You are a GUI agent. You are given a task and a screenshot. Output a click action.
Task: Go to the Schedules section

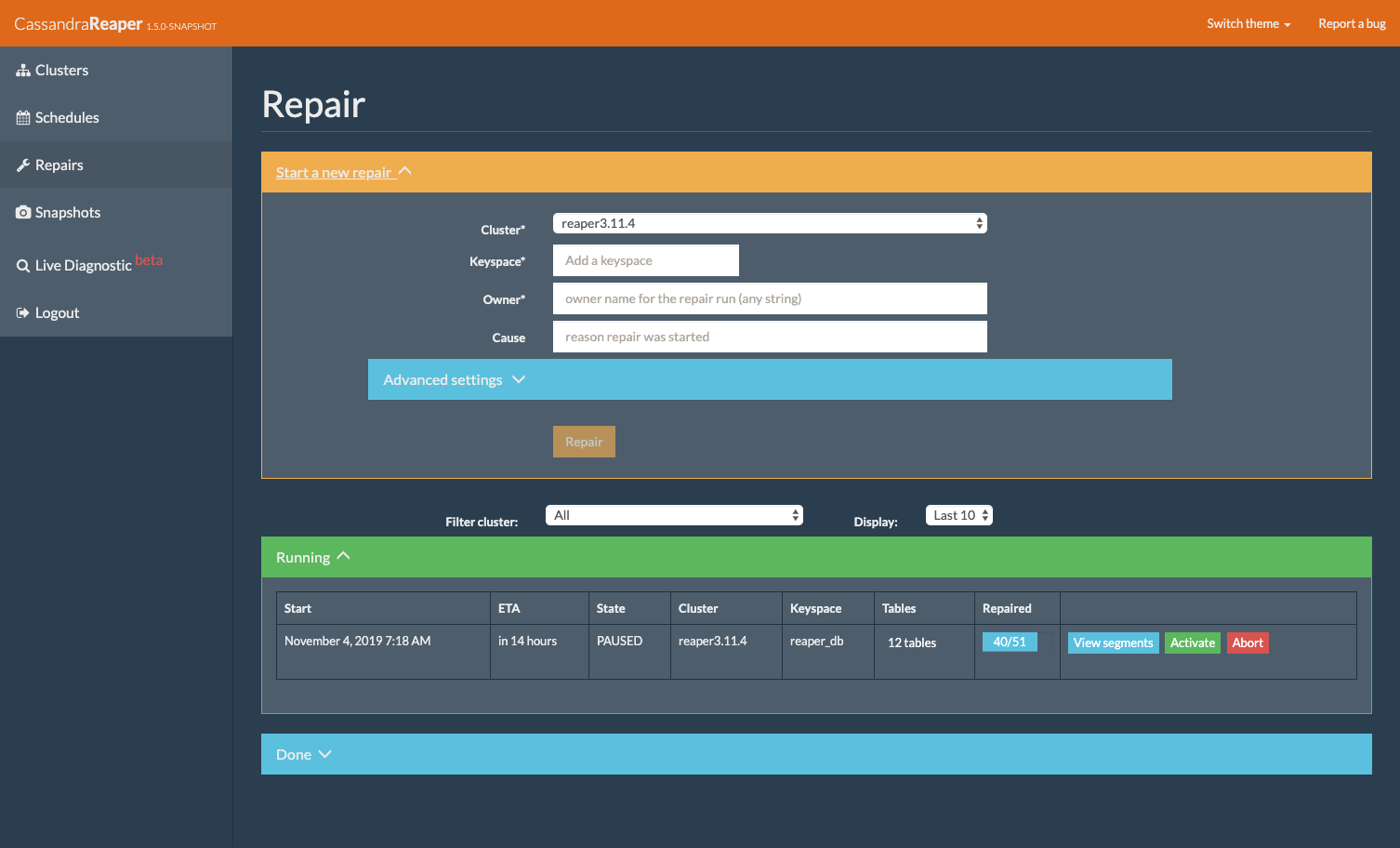116,118
